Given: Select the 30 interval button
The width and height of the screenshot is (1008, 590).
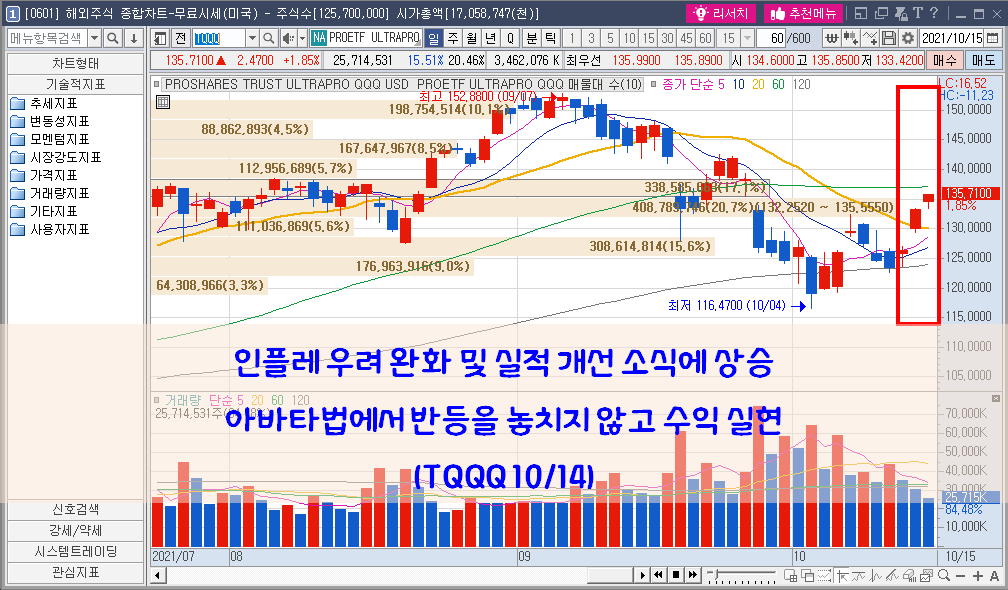Looking at the screenshot, I should 667,39.
